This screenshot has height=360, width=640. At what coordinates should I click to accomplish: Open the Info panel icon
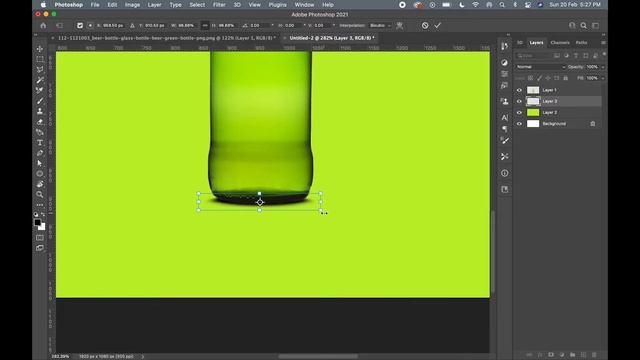coord(504,173)
